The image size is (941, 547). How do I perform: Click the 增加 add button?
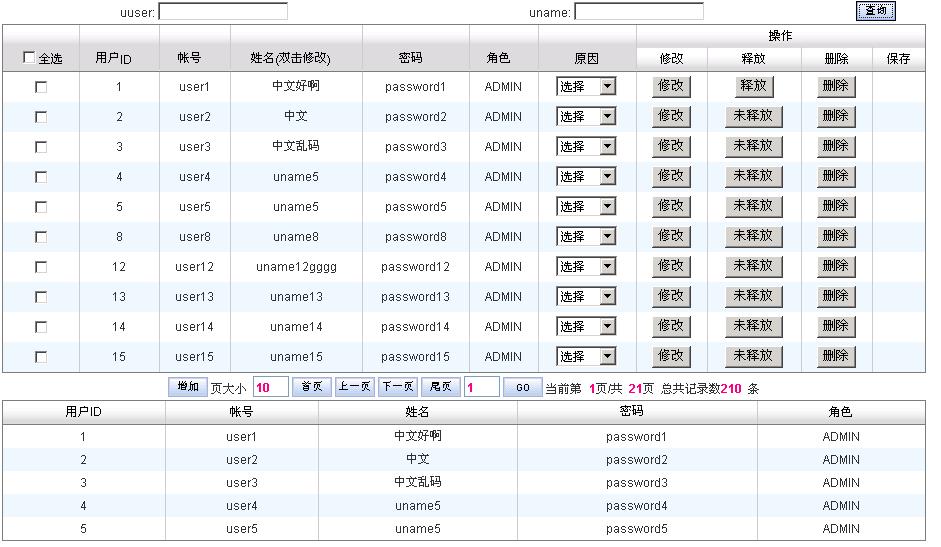pyautogui.click(x=187, y=387)
